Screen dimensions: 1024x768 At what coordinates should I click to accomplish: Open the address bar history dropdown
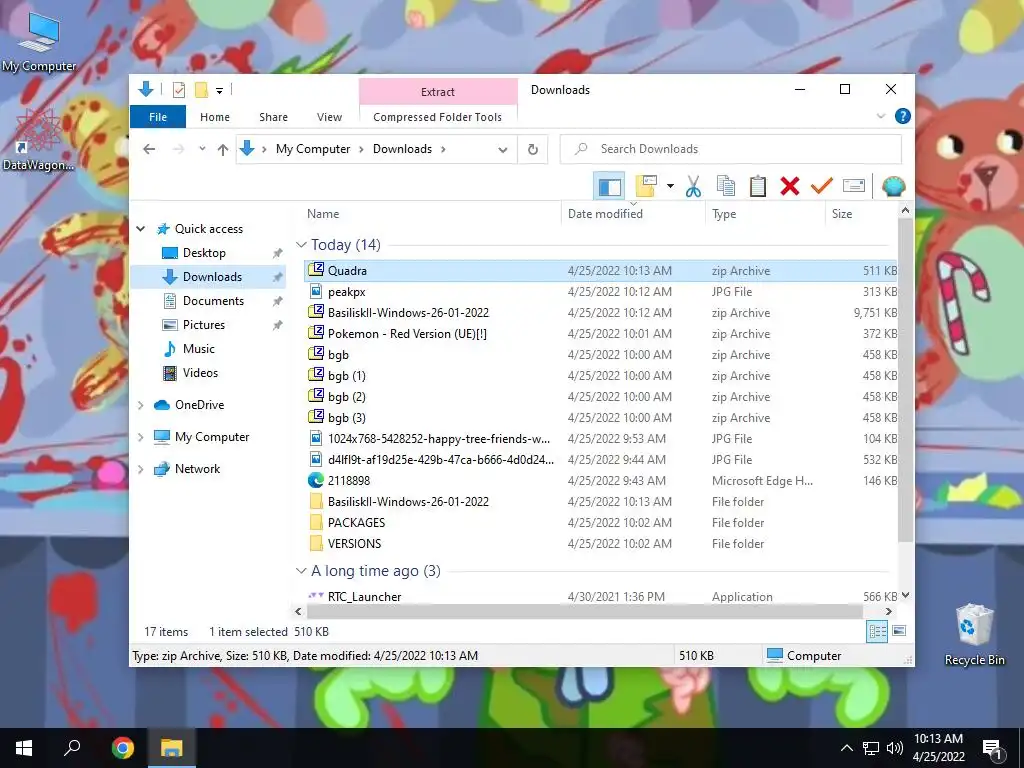[x=503, y=150]
